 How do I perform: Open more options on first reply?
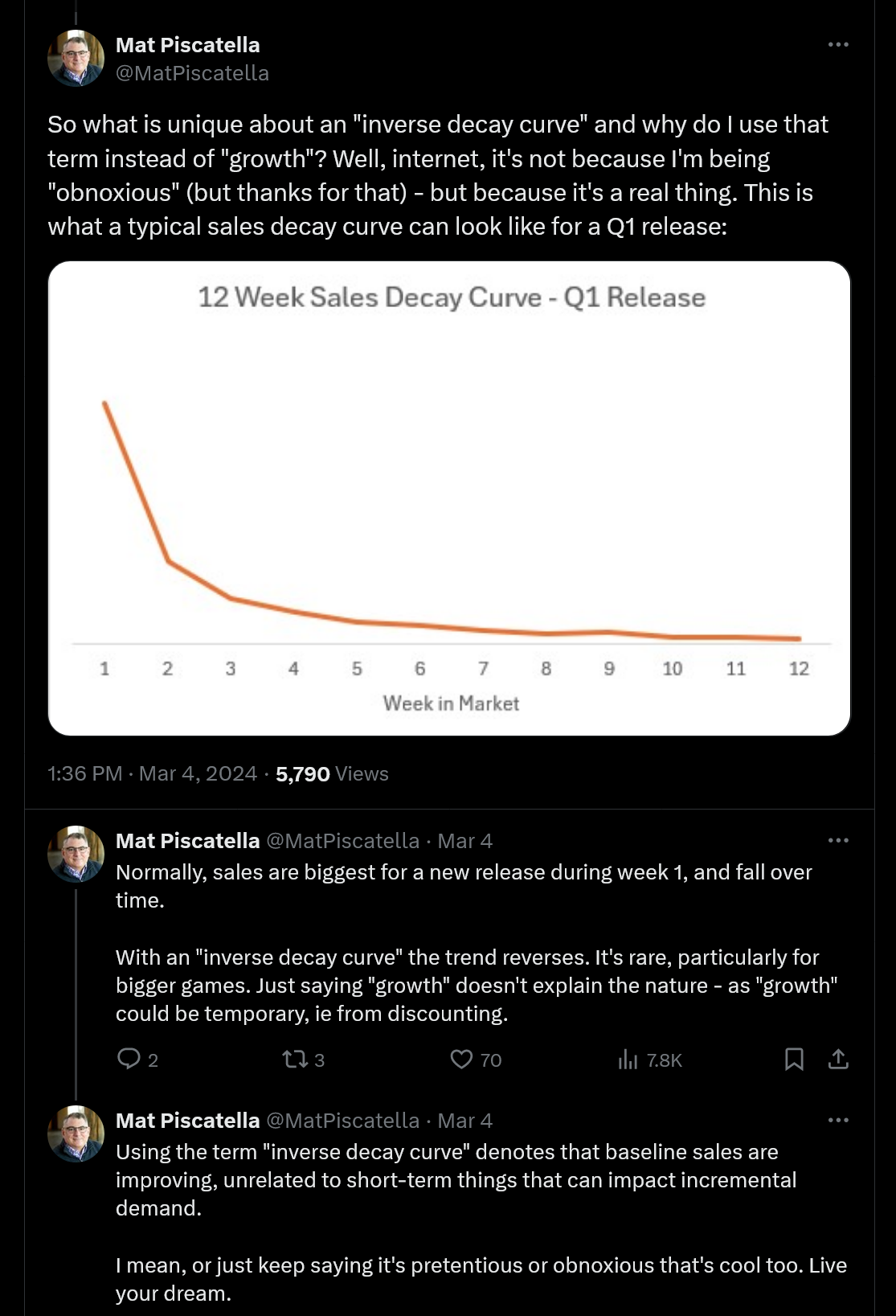pyautogui.click(x=838, y=840)
